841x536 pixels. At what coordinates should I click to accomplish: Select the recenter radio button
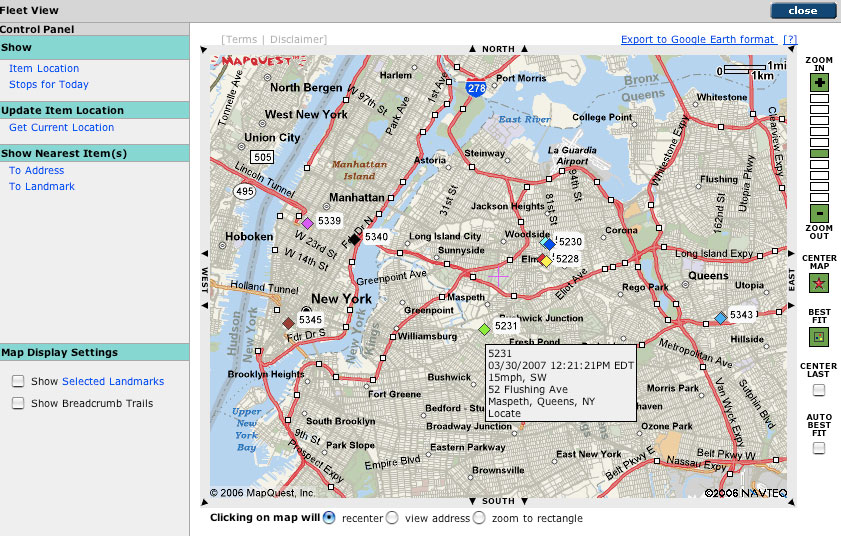[329, 518]
